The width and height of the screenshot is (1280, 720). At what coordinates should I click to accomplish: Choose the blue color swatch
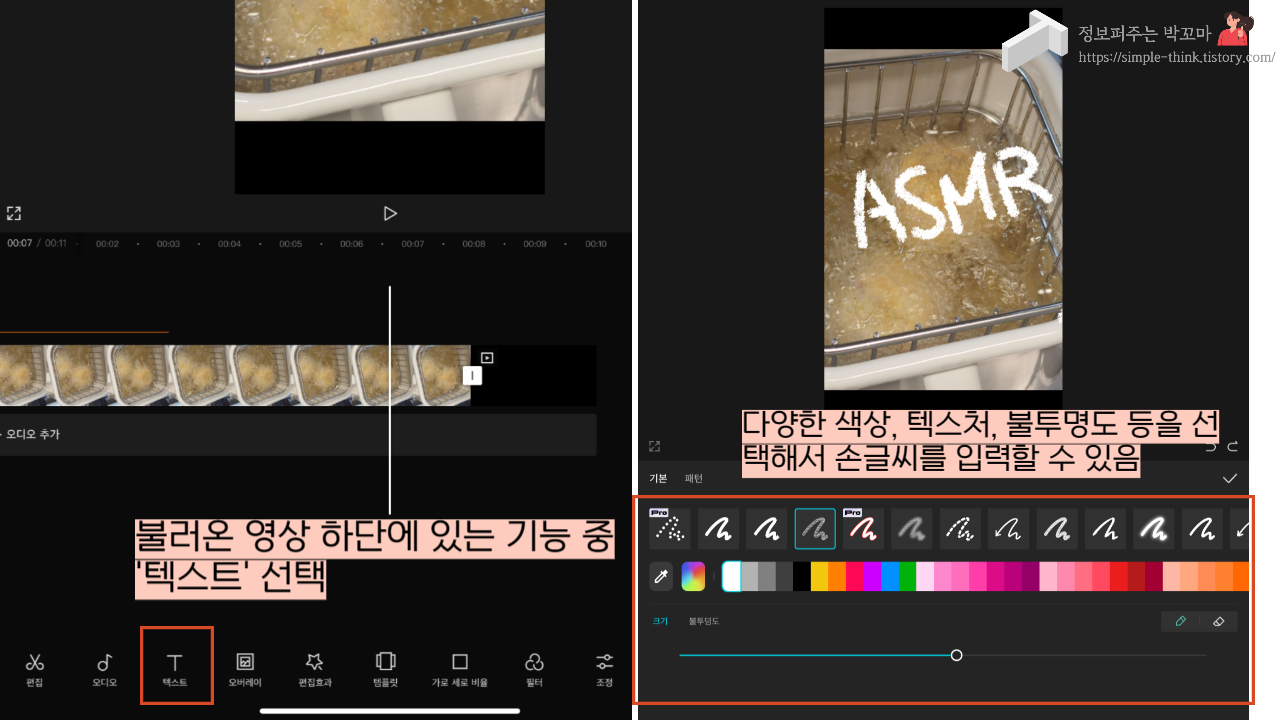[x=890, y=576]
